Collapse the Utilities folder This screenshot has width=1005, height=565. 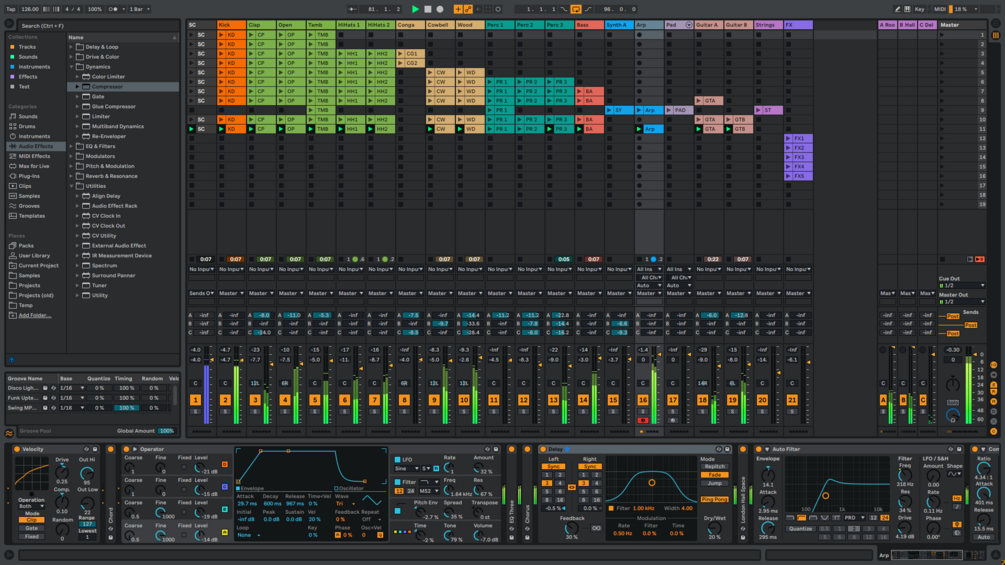[x=72, y=186]
